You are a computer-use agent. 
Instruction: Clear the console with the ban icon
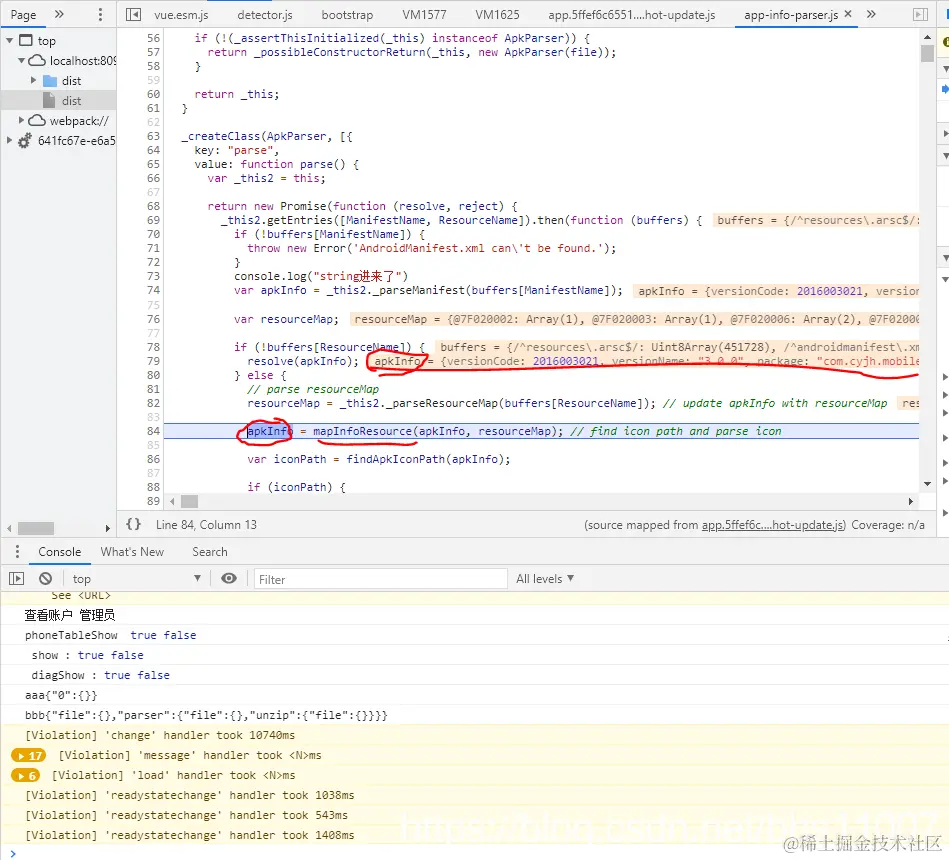(x=45, y=579)
